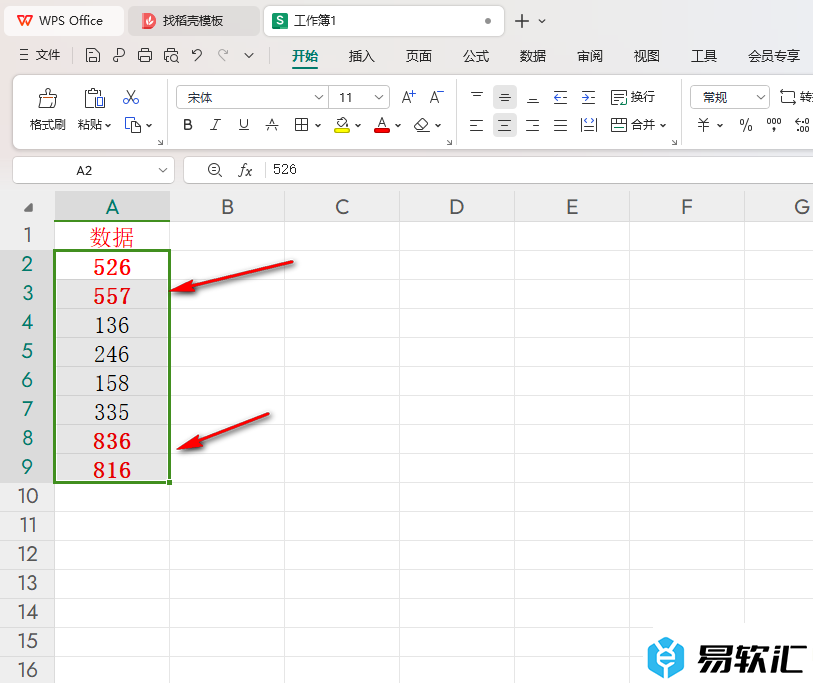This screenshot has height=683, width=813.
Task: Click the select-all corner triangle
Action: [x=28, y=207]
